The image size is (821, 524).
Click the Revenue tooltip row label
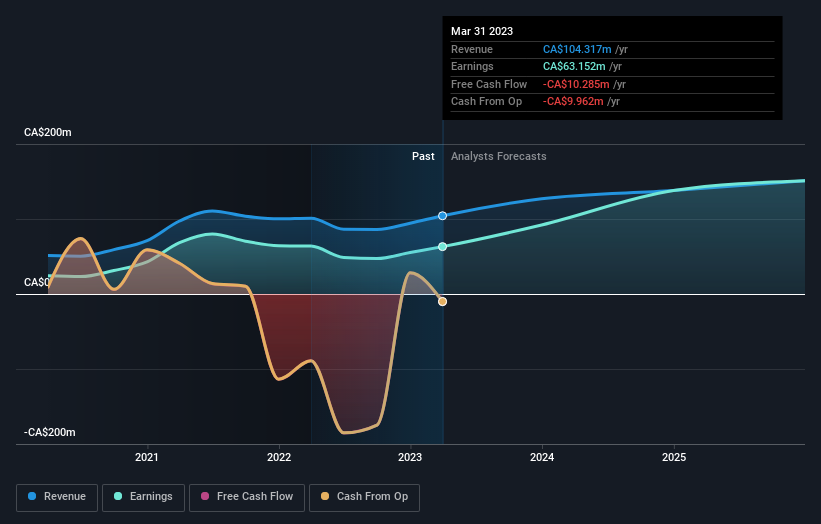coord(472,49)
